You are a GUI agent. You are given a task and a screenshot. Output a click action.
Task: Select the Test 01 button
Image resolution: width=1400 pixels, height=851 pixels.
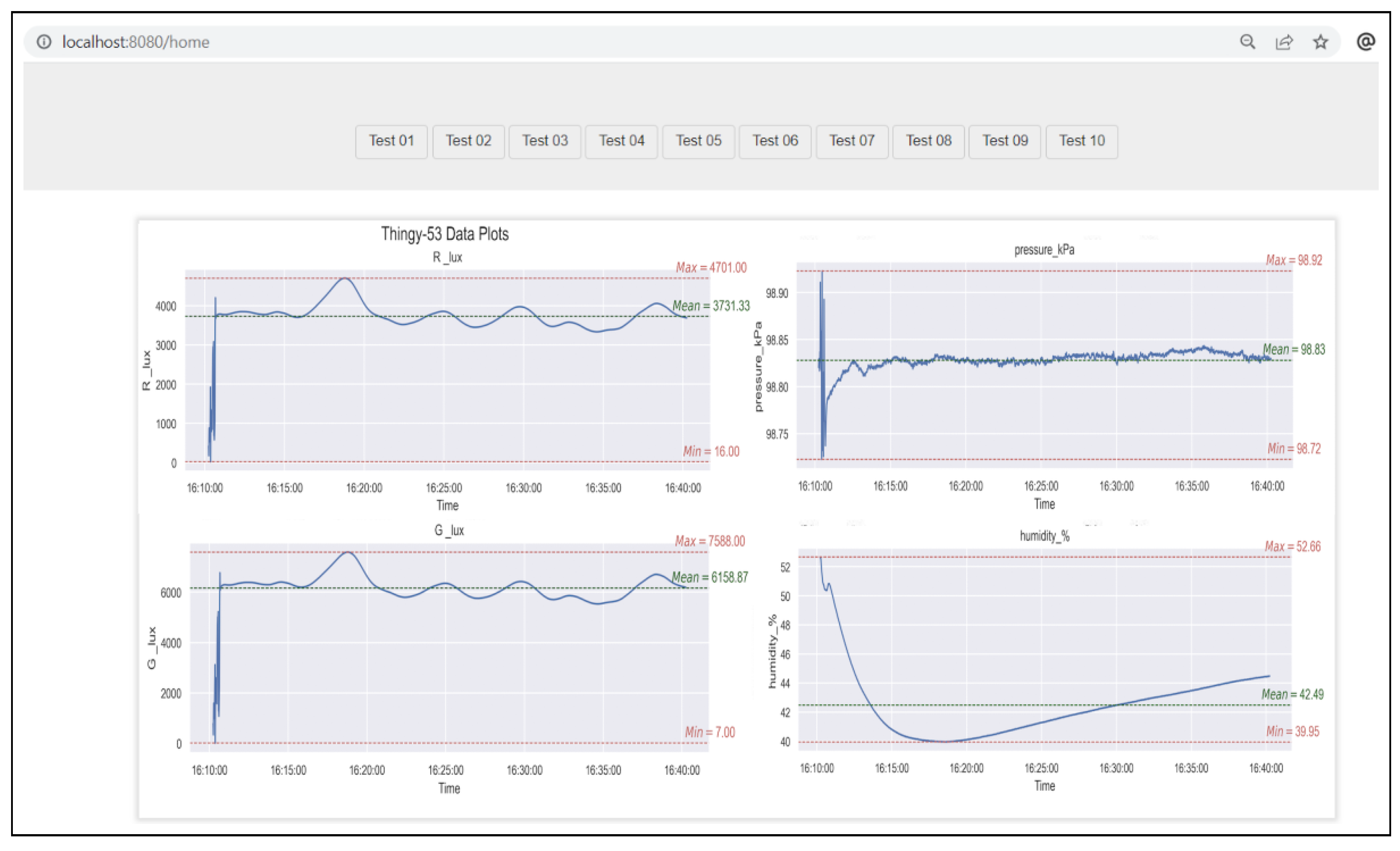391,141
